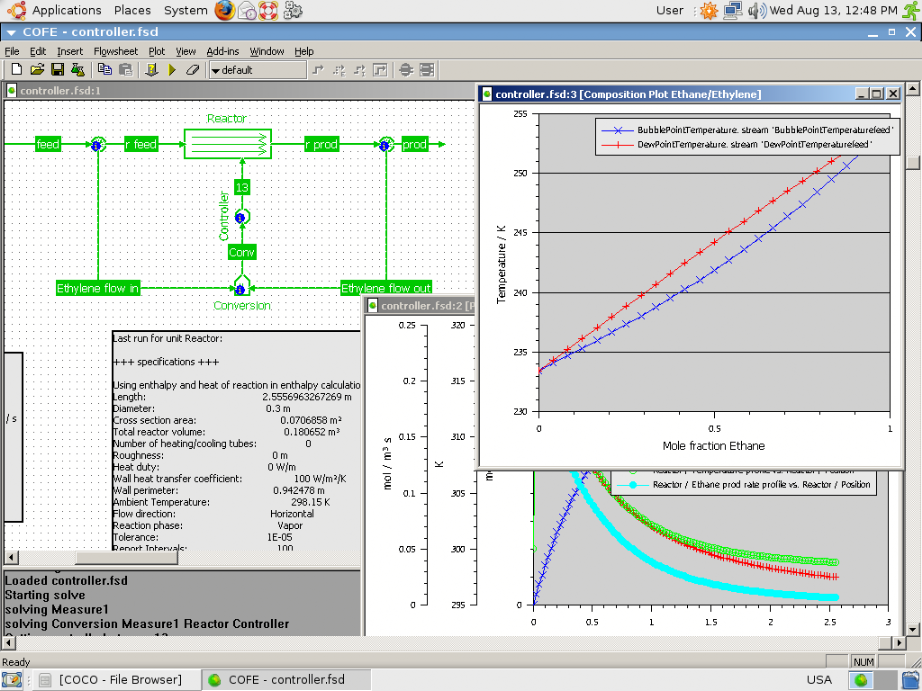This screenshot has height=691, width=922.
Task: Launch Firefox from the top panel
Action: pyautogui.click(x=224, y=10)
